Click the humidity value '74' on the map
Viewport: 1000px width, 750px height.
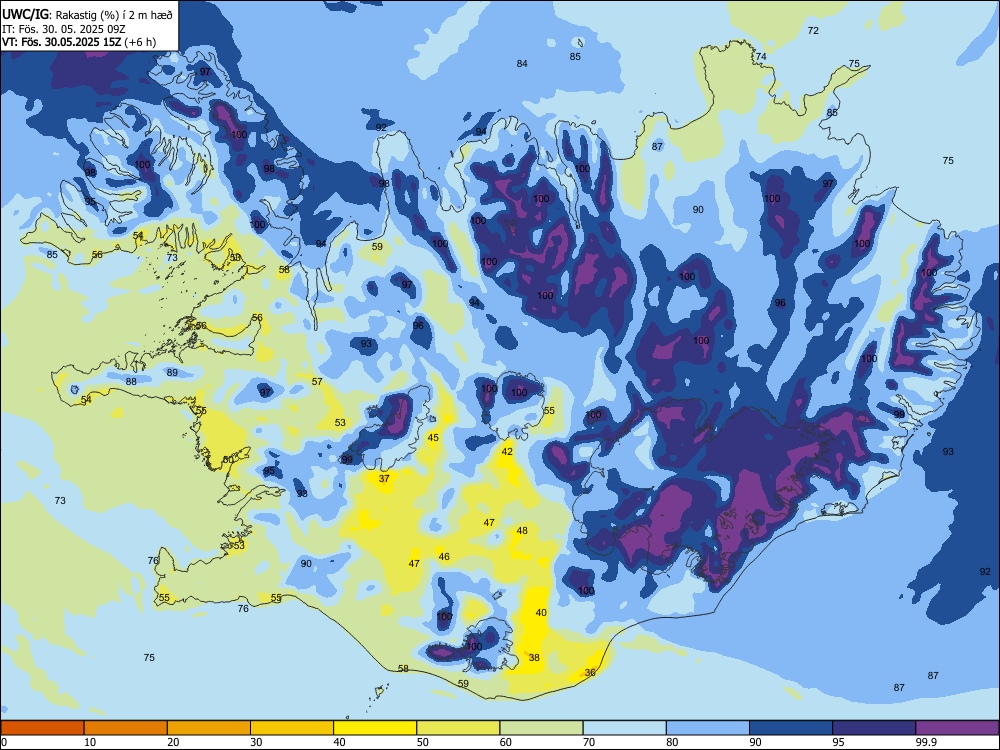(761, 57)
